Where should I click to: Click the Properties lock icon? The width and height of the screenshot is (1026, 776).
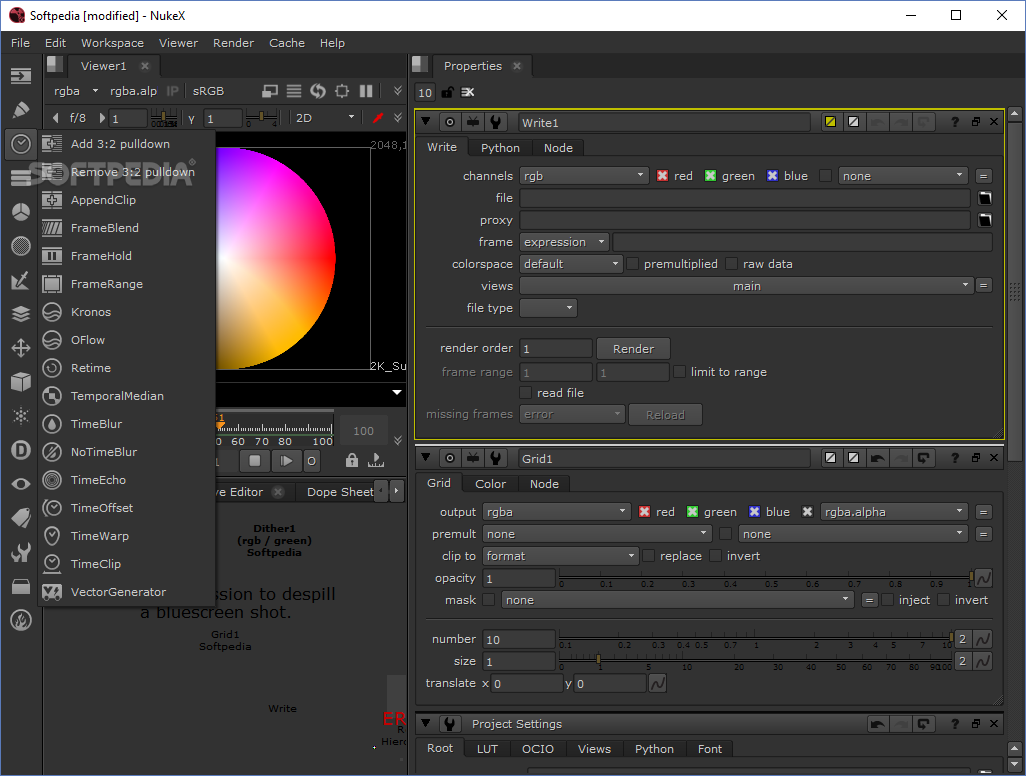point(447,92)
